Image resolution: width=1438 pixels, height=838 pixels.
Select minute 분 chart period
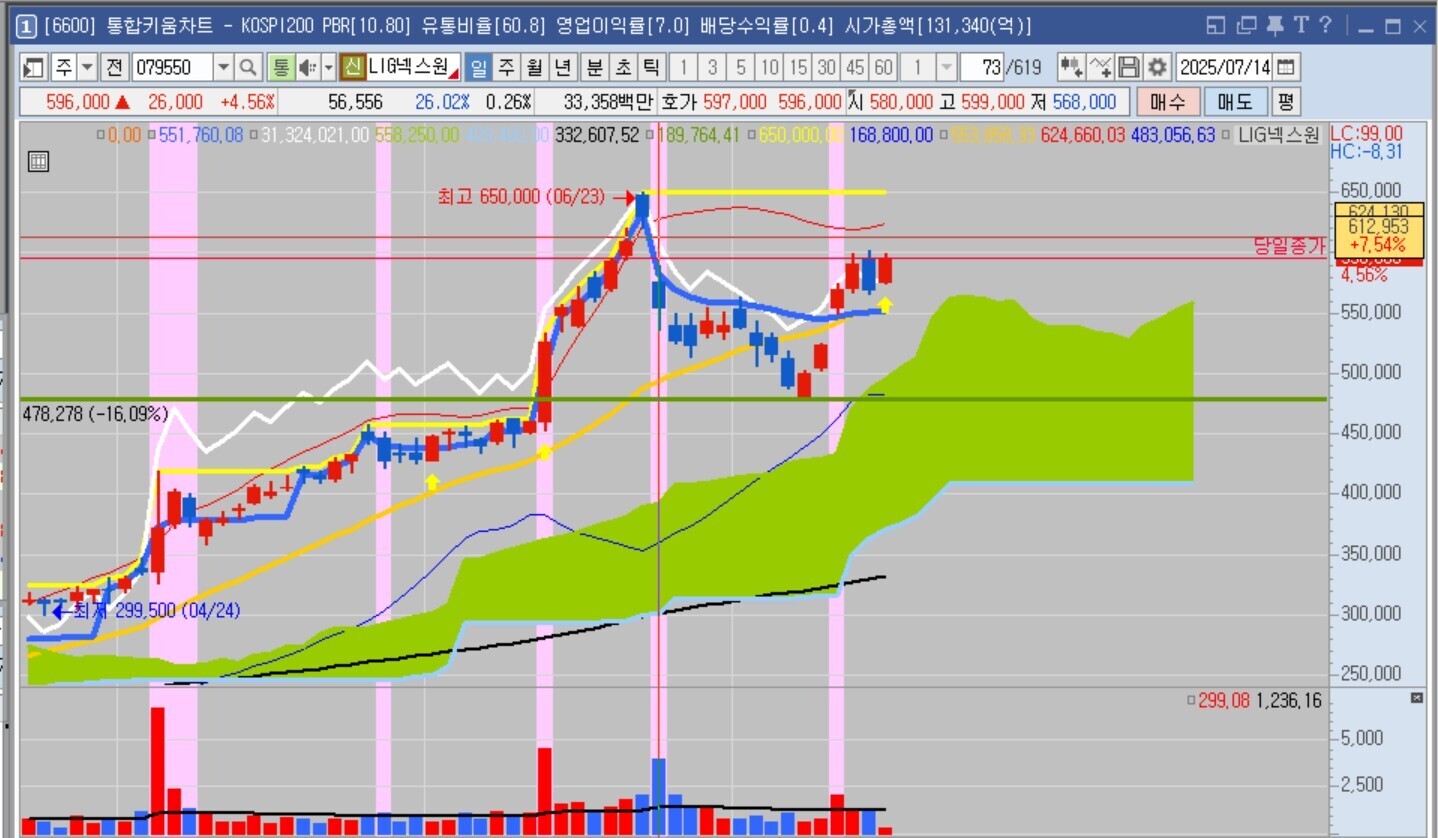(594, 68)
